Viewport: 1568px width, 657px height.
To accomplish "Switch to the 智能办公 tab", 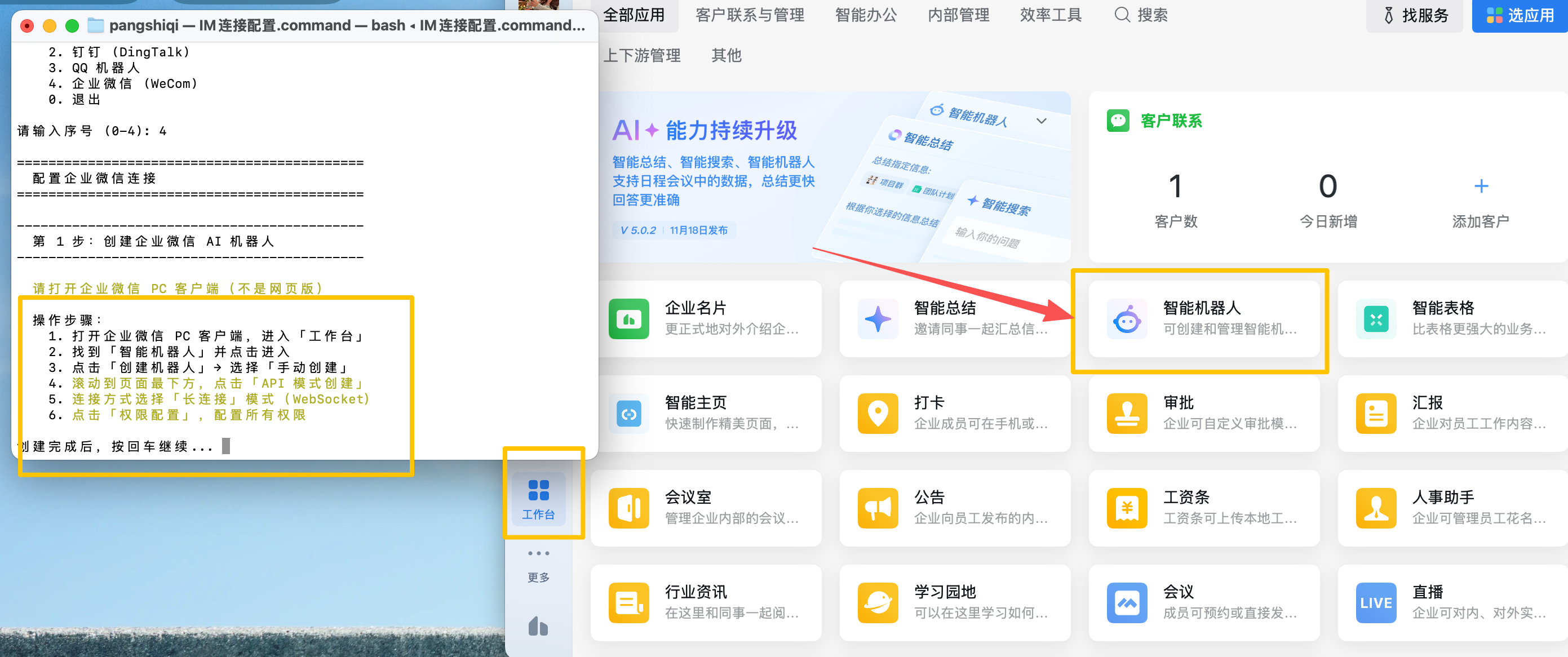I will click(866, 15).
